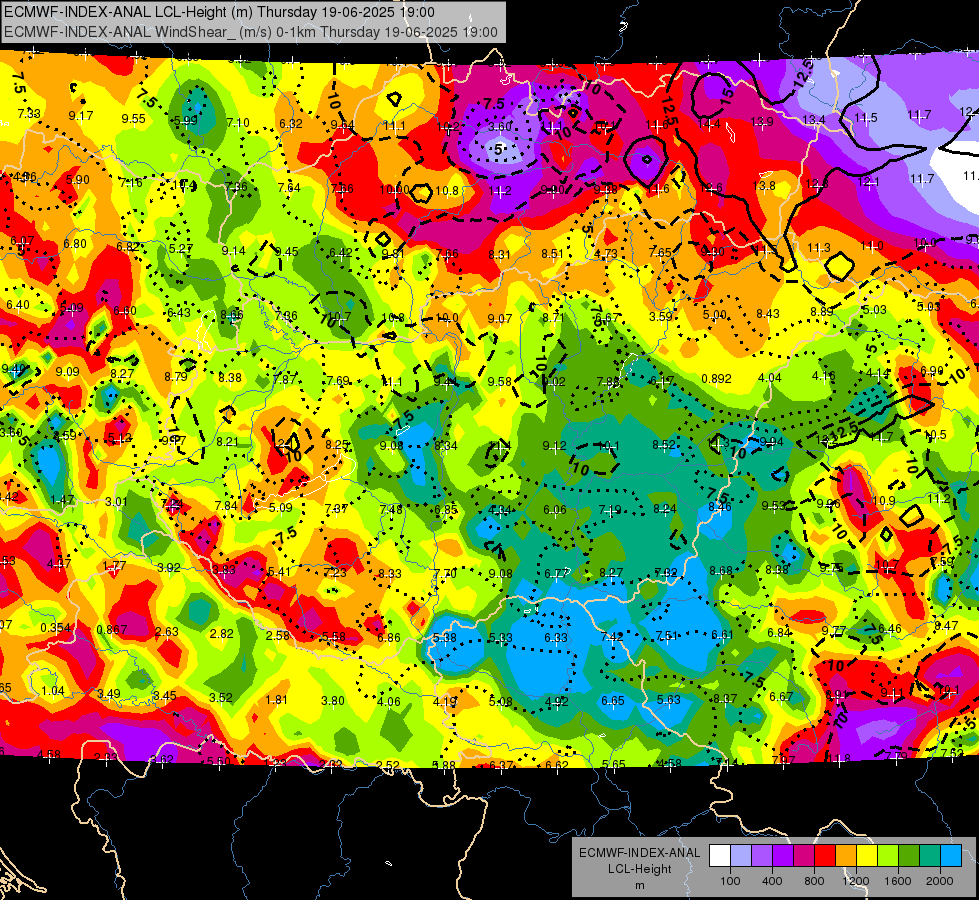Image resolution: width=979 pixels, height=900 pixels.
Task: Click the 3.52 grid point value
Action: click(220, 698)
